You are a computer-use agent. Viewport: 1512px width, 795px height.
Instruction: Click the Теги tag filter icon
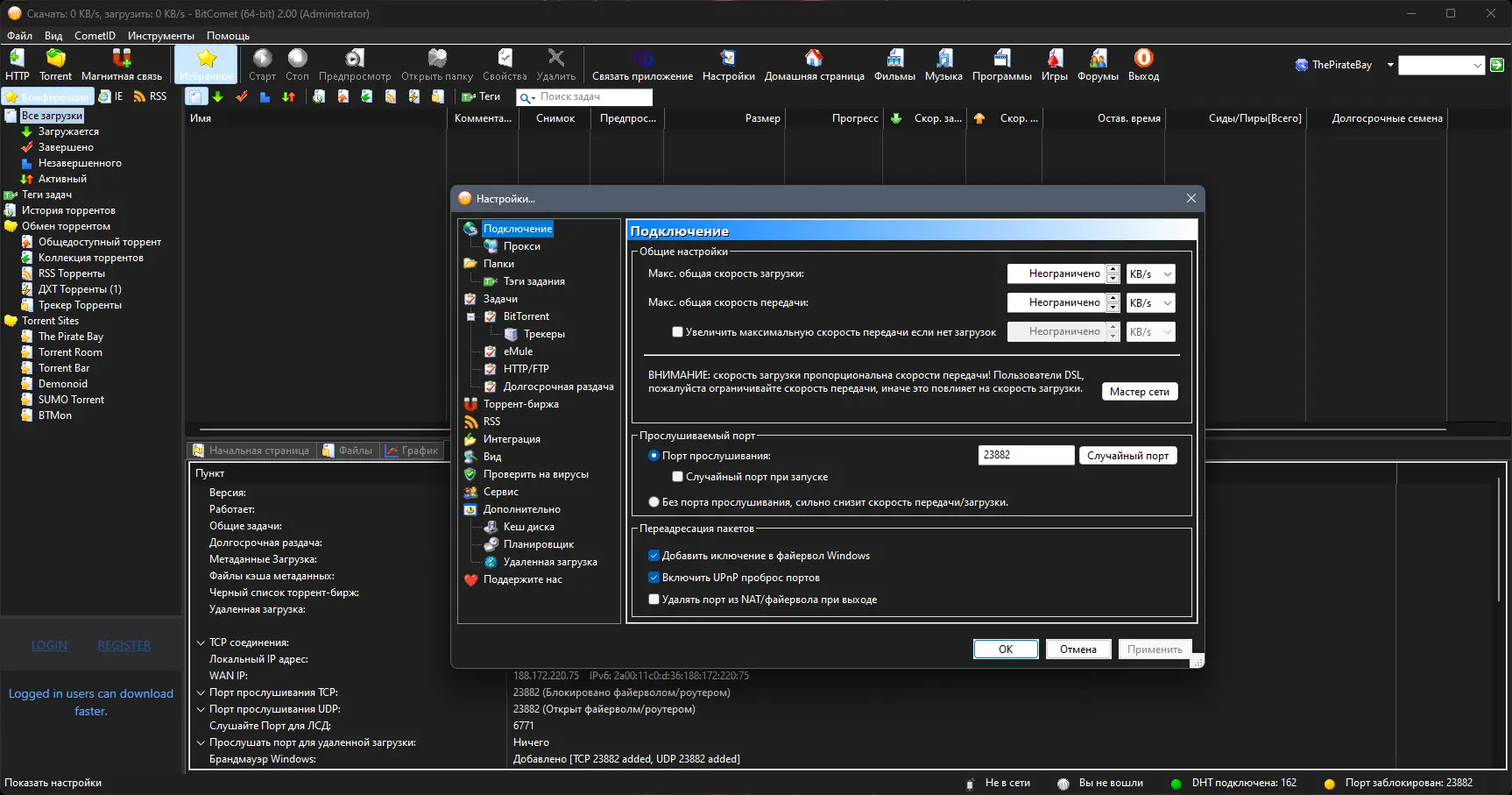coord(481,96)
